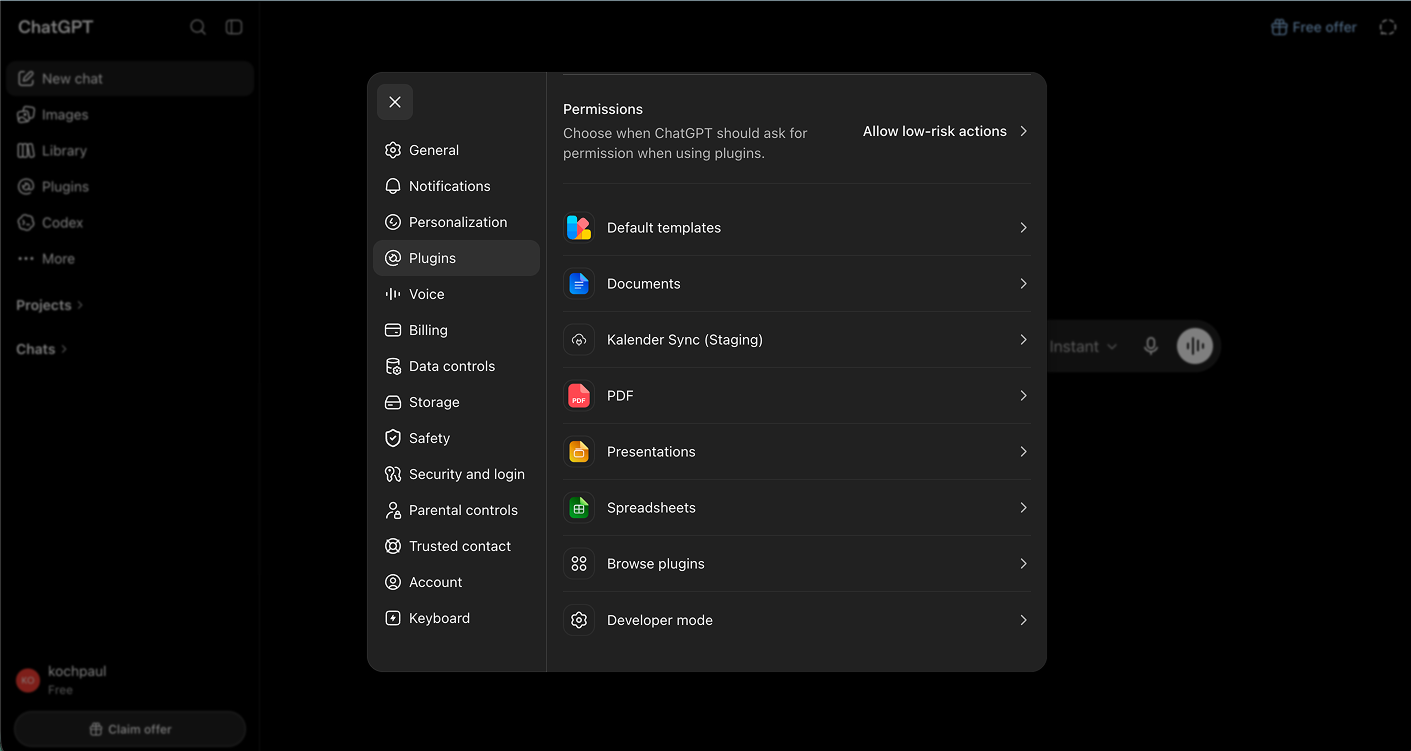Click the Storage drive icon

tap(393, 402)
